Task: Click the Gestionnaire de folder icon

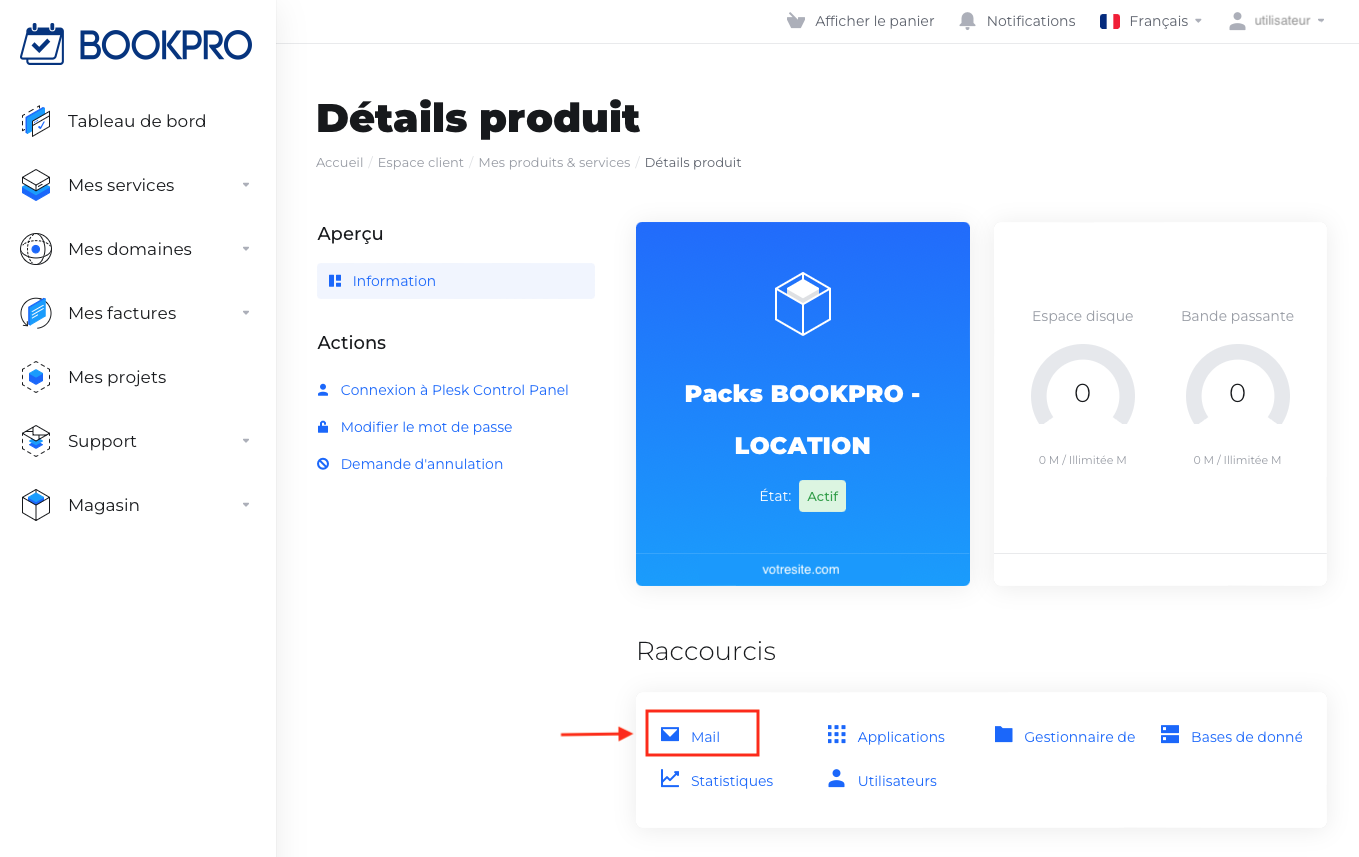Action: pyautogui.click(x=1004, y=735)
